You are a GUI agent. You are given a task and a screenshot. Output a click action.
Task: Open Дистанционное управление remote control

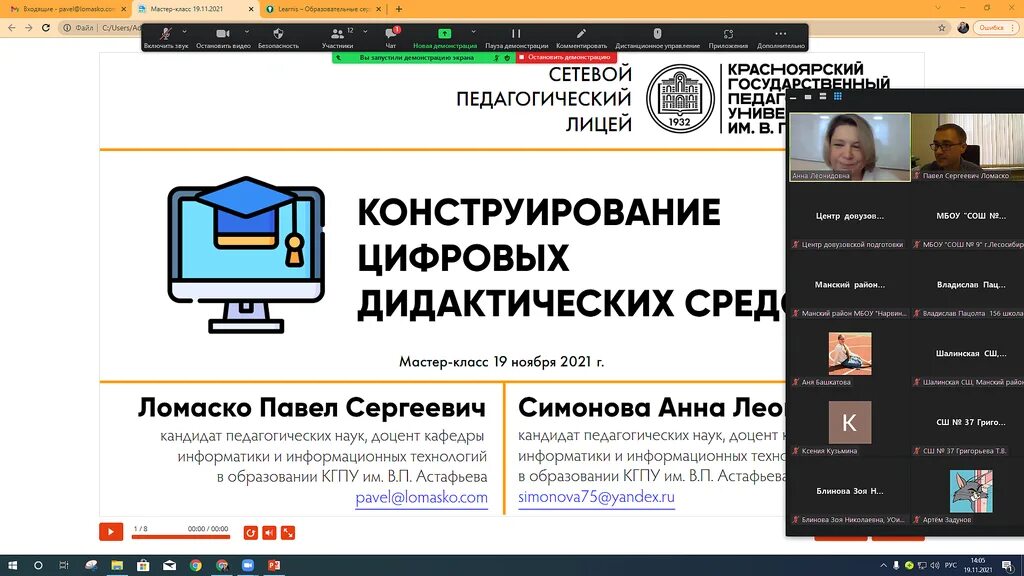[657, 38]
